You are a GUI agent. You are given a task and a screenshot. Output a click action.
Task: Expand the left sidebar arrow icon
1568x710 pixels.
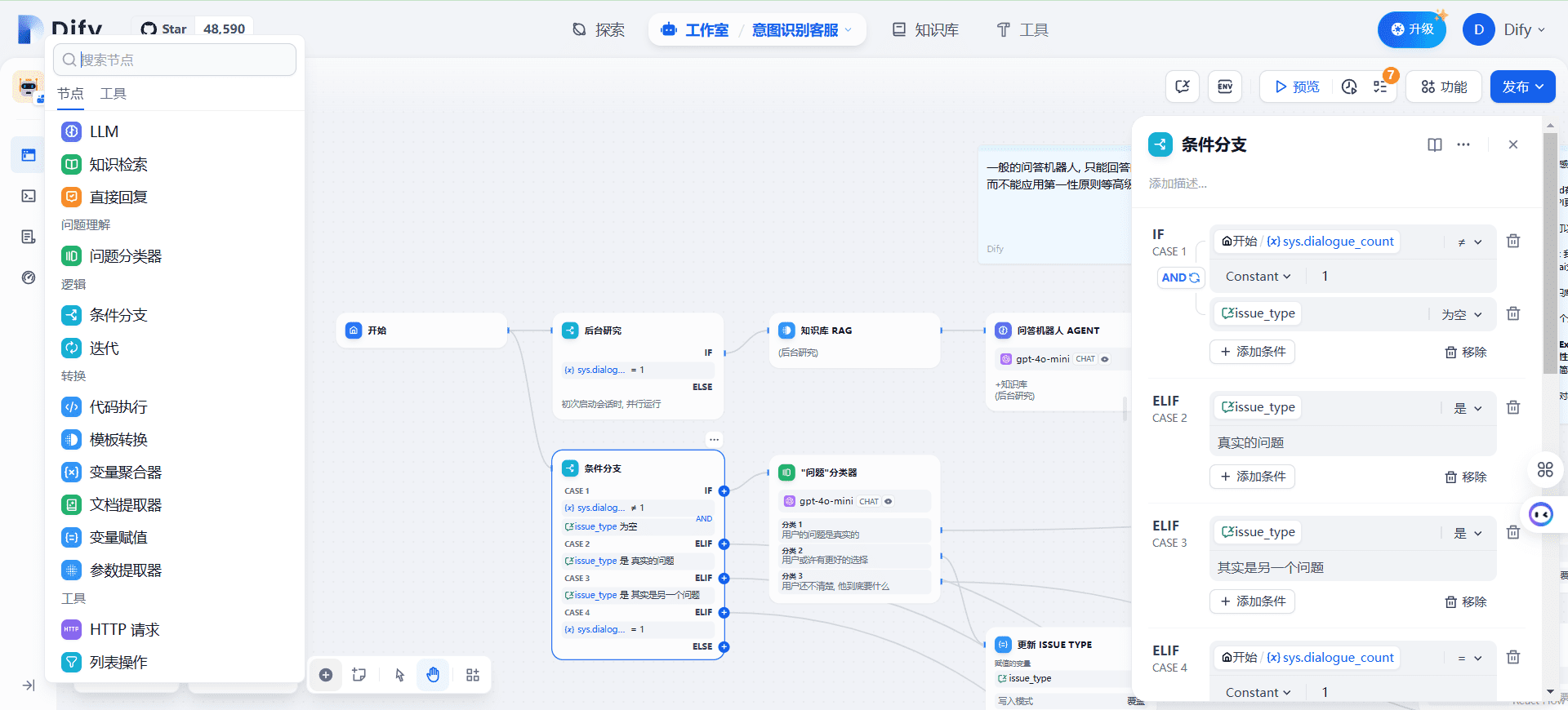click(x=29, y=686)
